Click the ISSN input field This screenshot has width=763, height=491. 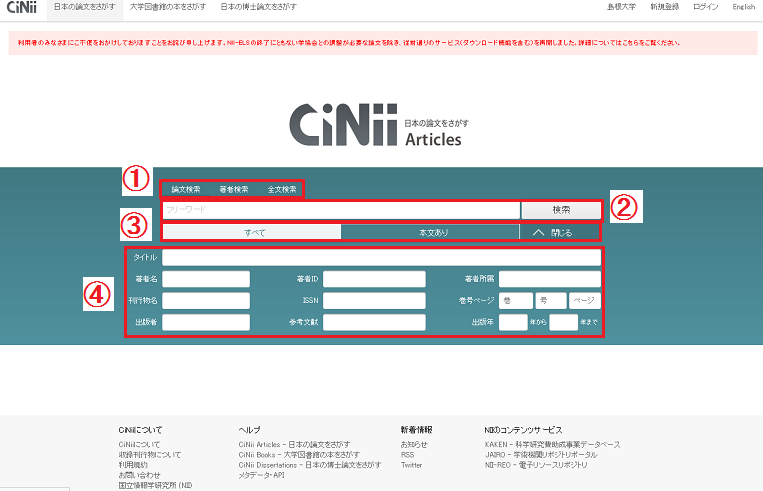(374, 301)
